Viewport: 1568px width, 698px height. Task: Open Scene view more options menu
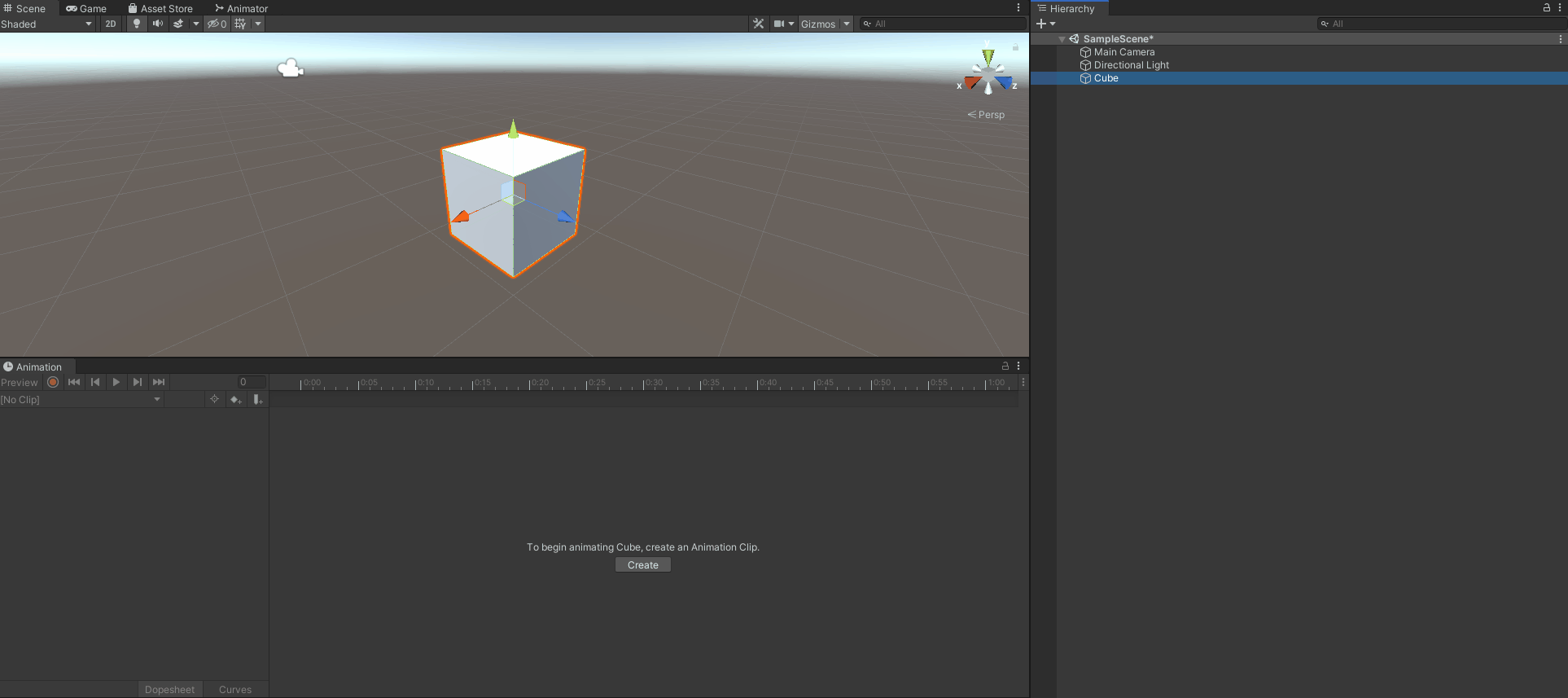(x=1018, y=7)
